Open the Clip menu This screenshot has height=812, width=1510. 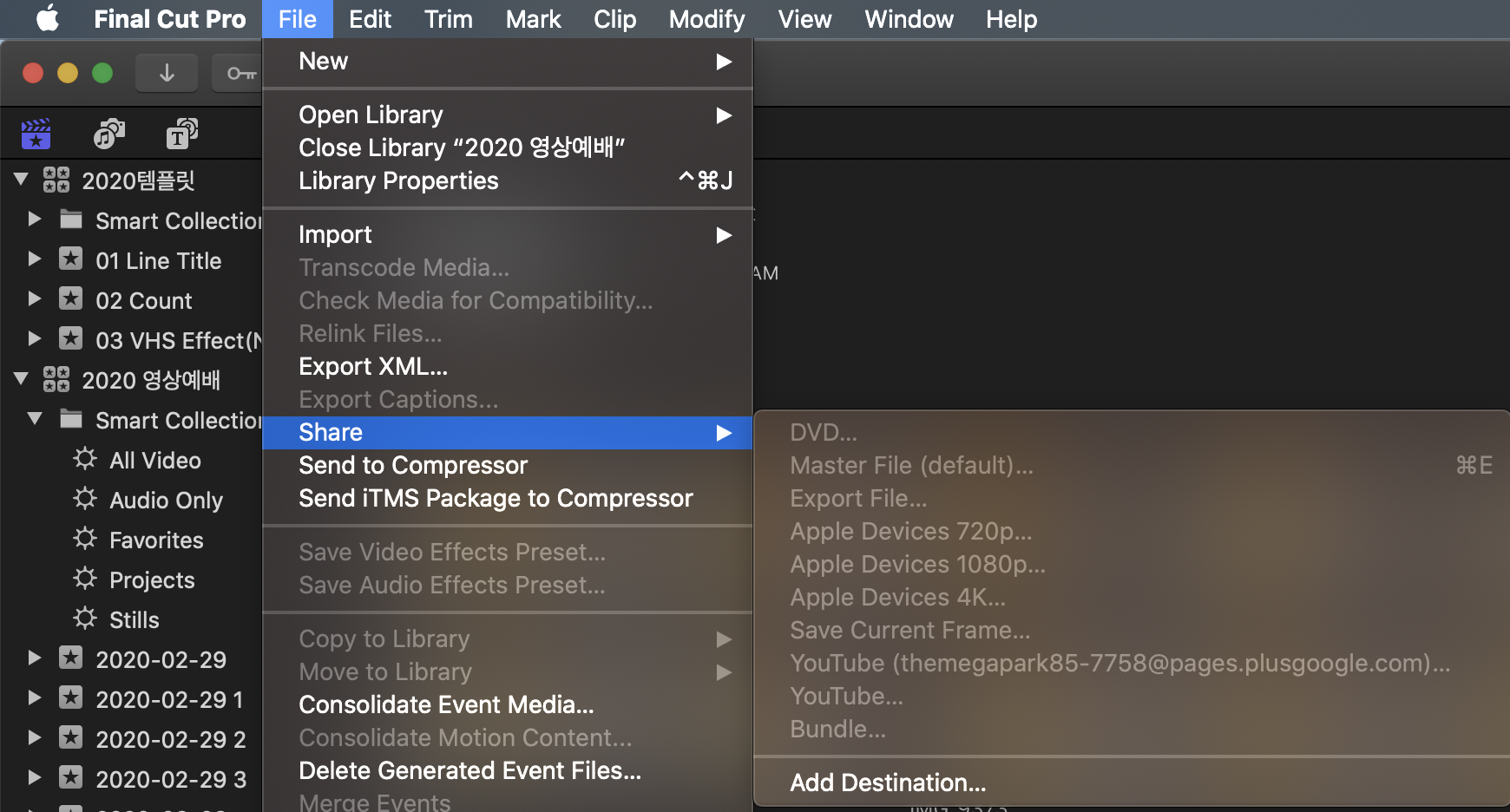615,19
